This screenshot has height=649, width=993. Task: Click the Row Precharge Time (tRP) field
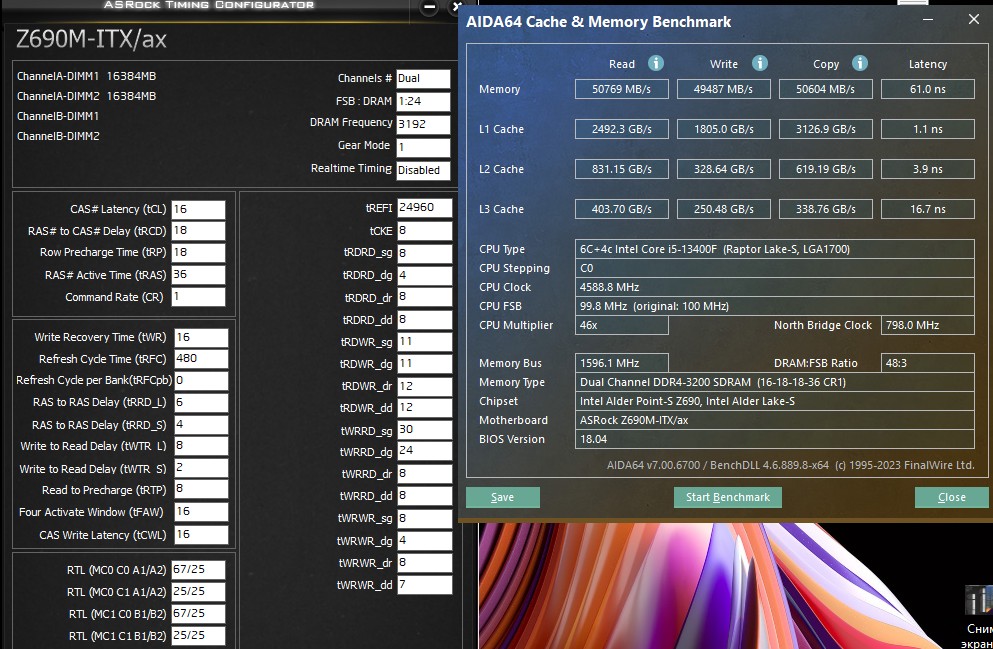click(x=198, y=252)
